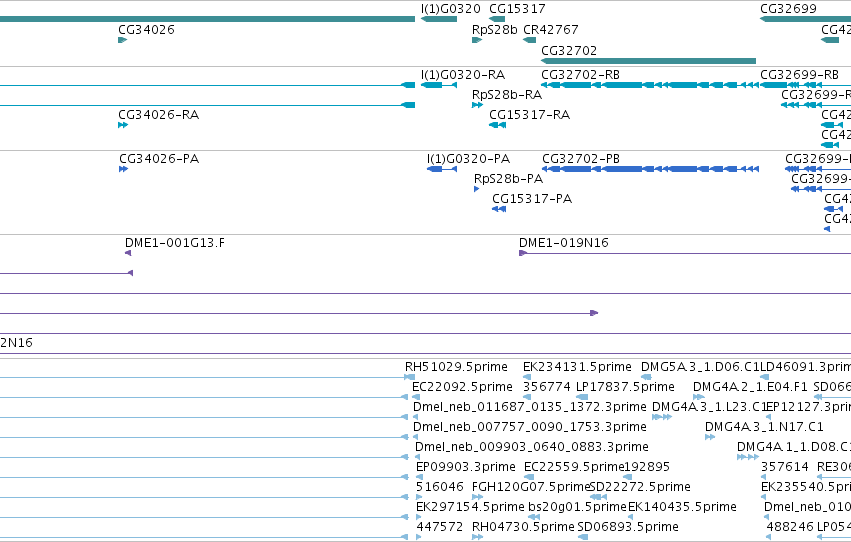Click EST EC22092.5prime
Image resolution: width=851 pixels, height=542 pixels.
462,387
